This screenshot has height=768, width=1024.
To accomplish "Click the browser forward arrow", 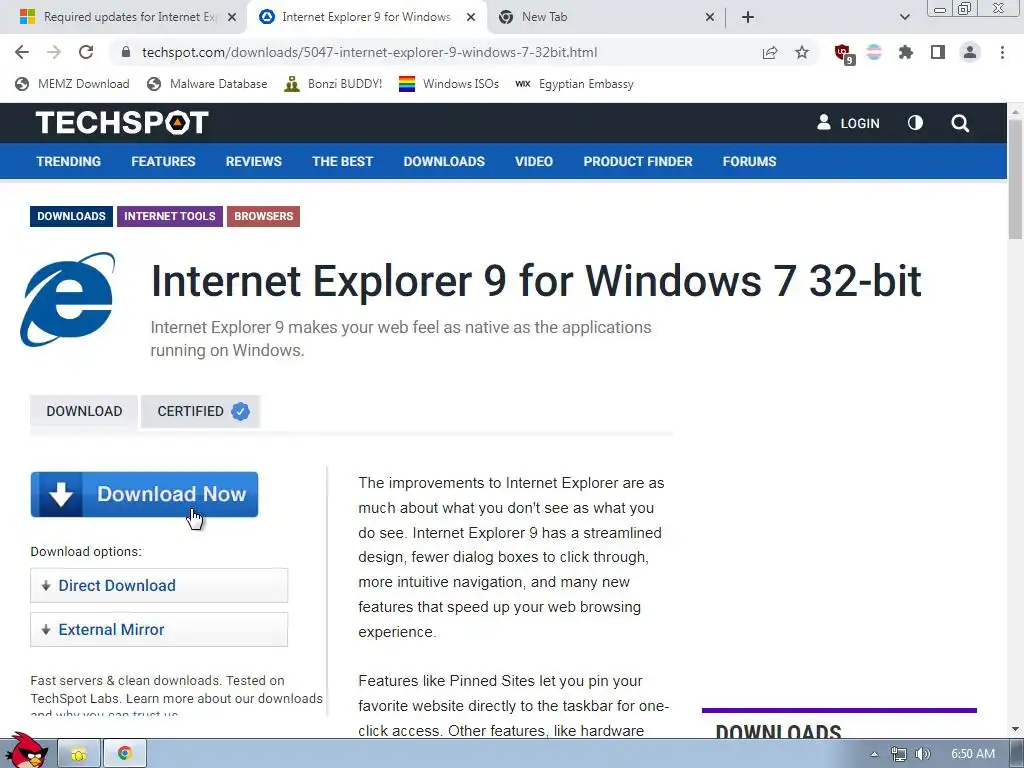I will (54, 52).
